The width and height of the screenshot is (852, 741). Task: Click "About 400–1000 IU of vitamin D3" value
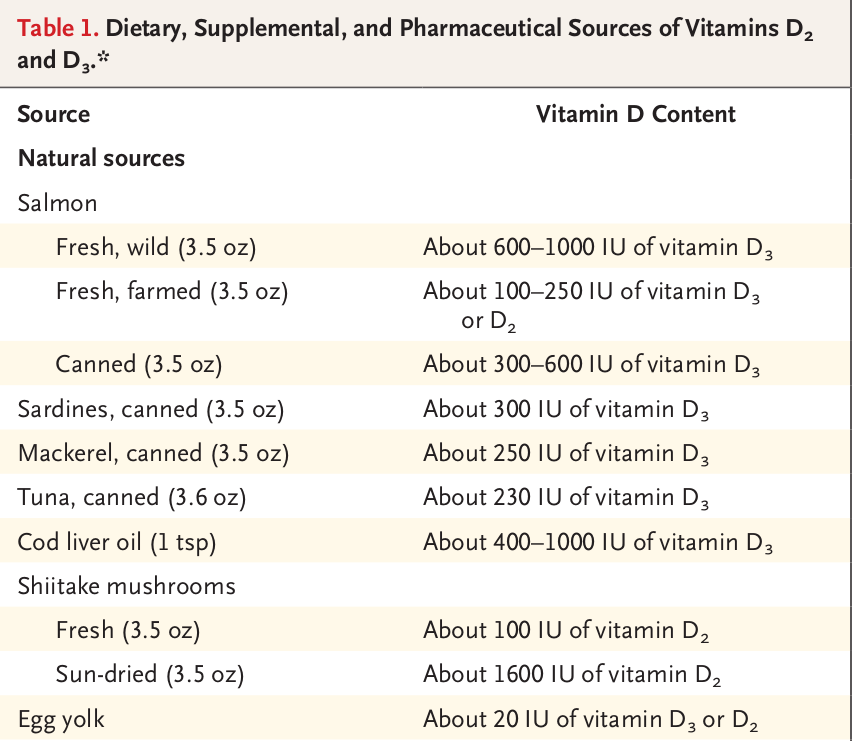598,542
